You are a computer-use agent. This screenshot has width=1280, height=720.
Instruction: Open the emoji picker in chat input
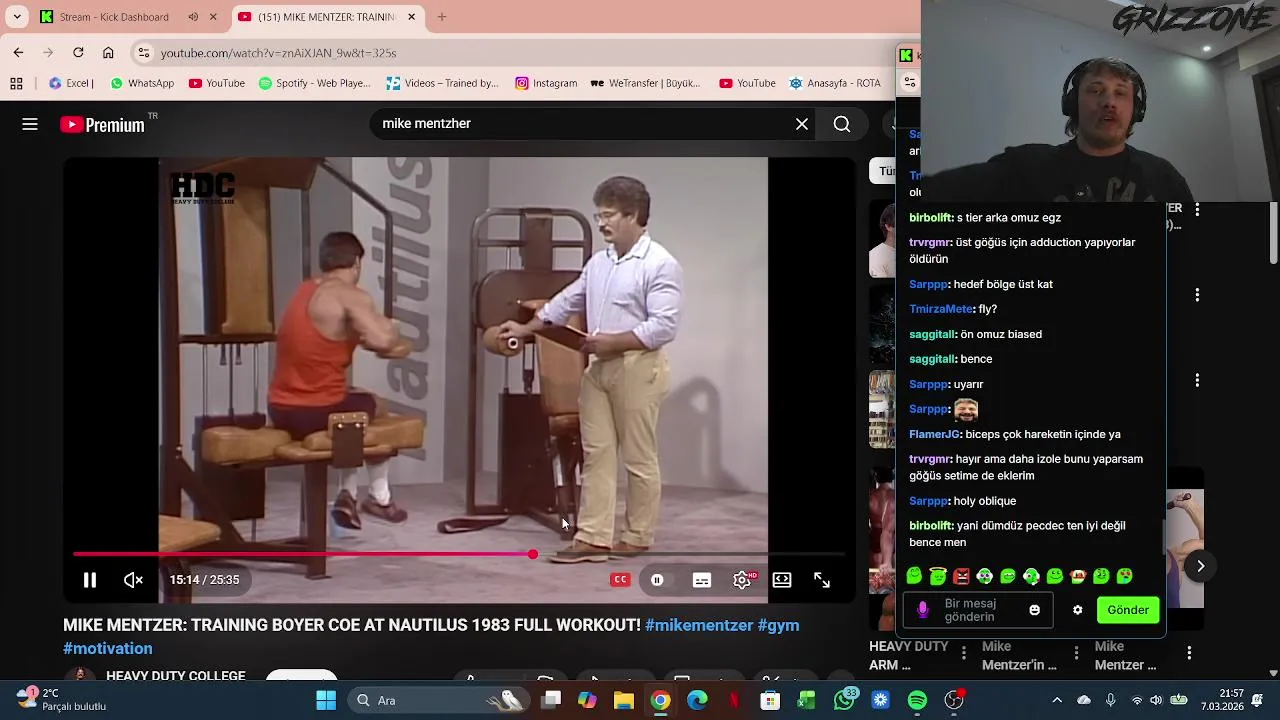[x=1035, y=610]
